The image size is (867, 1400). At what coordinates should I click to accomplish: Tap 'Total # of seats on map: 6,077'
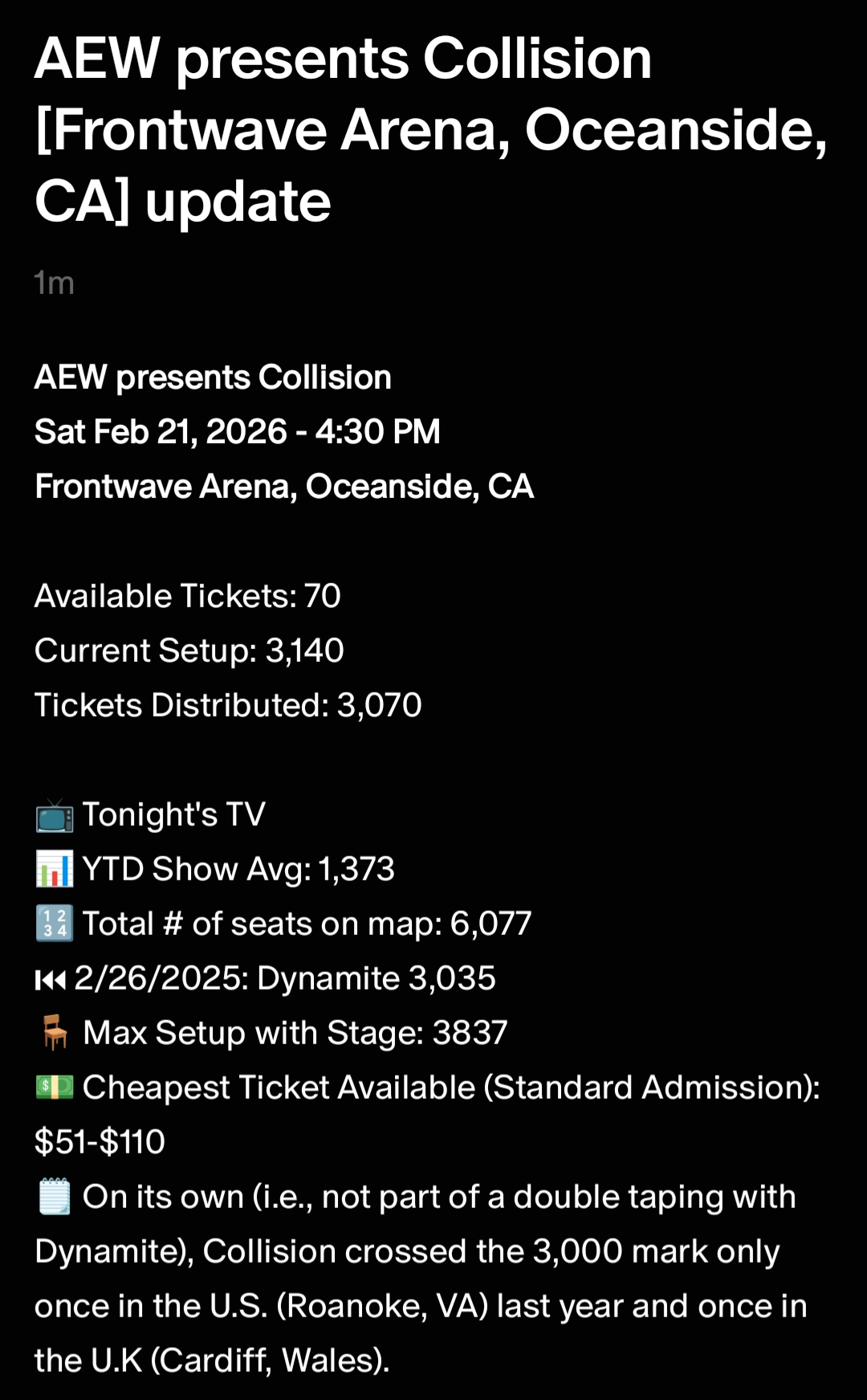(x=307, y=924)
